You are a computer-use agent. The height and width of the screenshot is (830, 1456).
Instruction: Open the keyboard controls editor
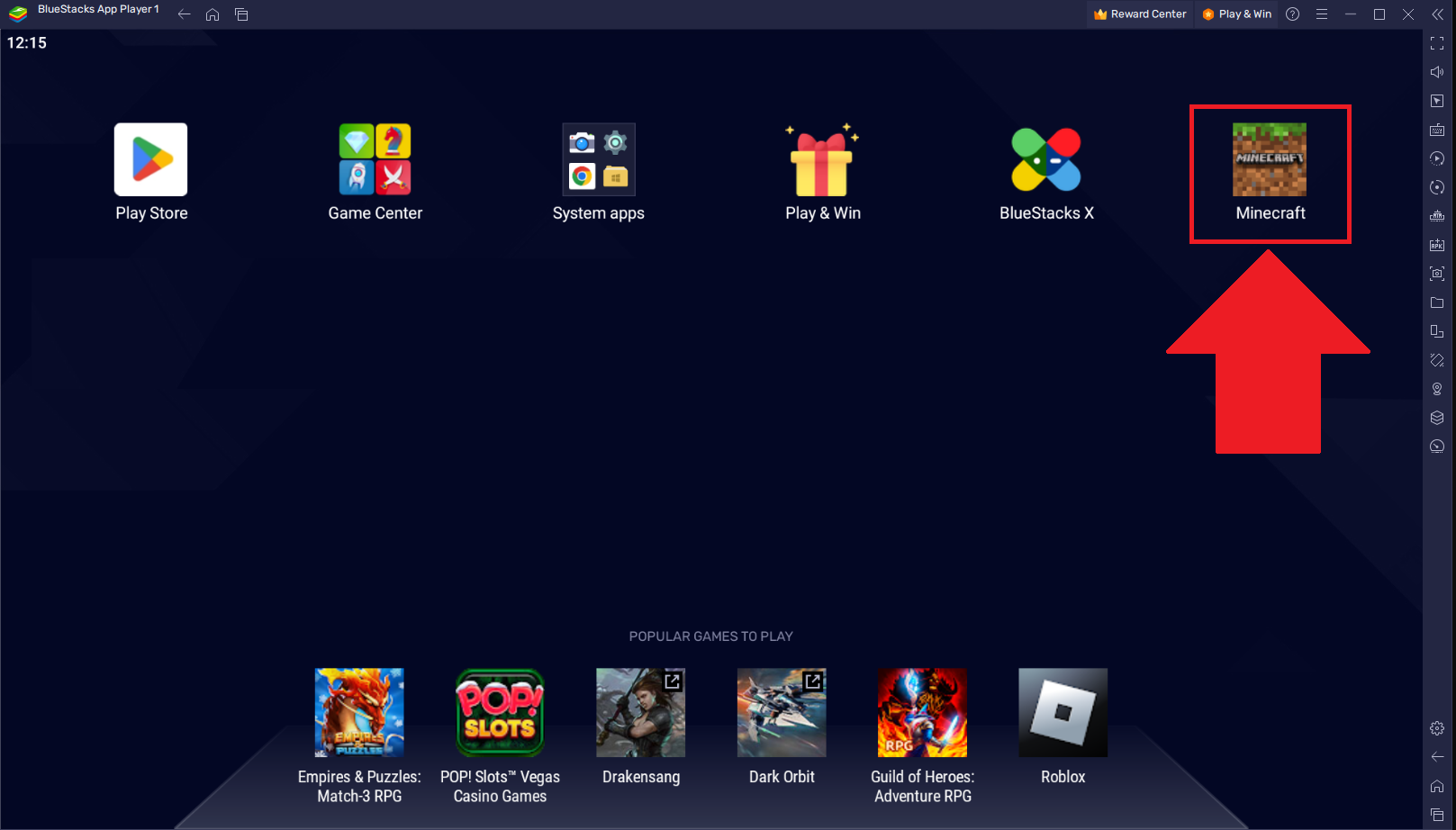click(1437, 130)
